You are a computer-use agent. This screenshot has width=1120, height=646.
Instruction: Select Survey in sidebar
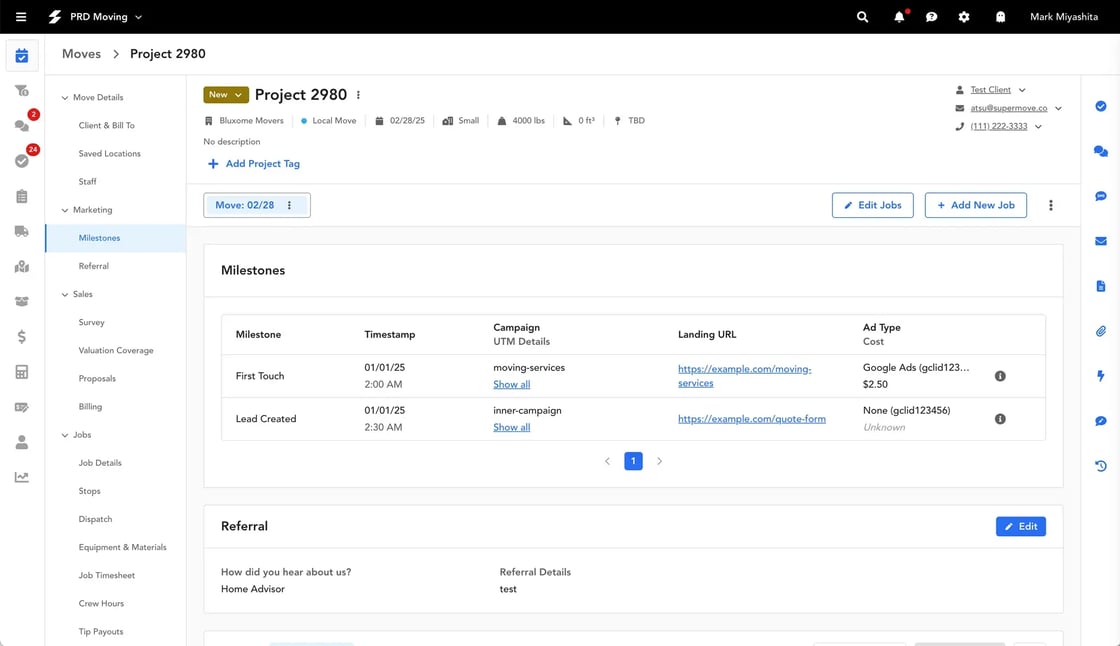91,322
